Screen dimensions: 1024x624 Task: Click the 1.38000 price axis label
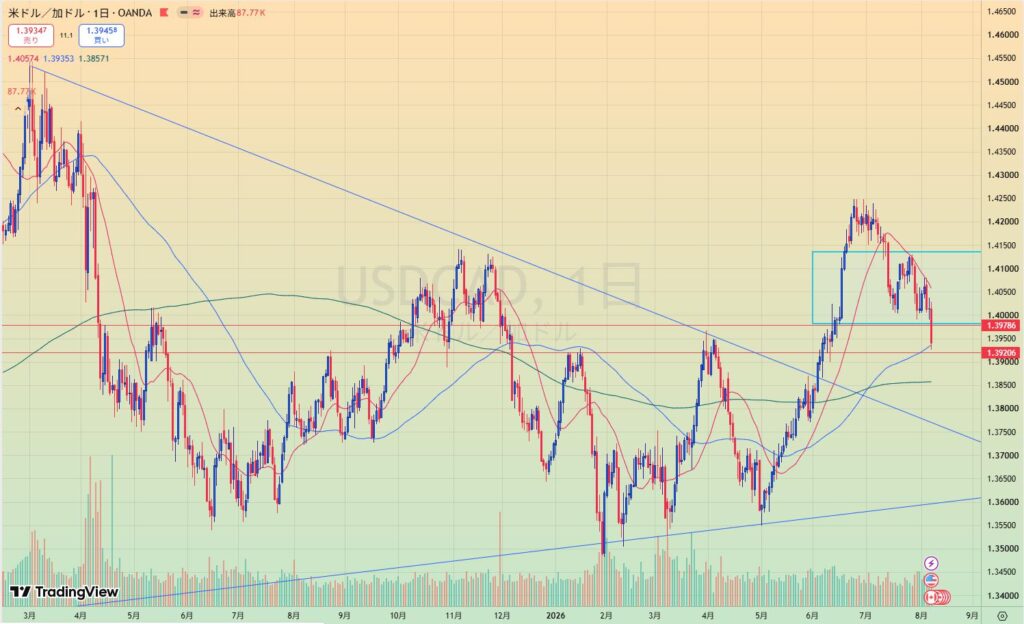[x=1003, y=408]
